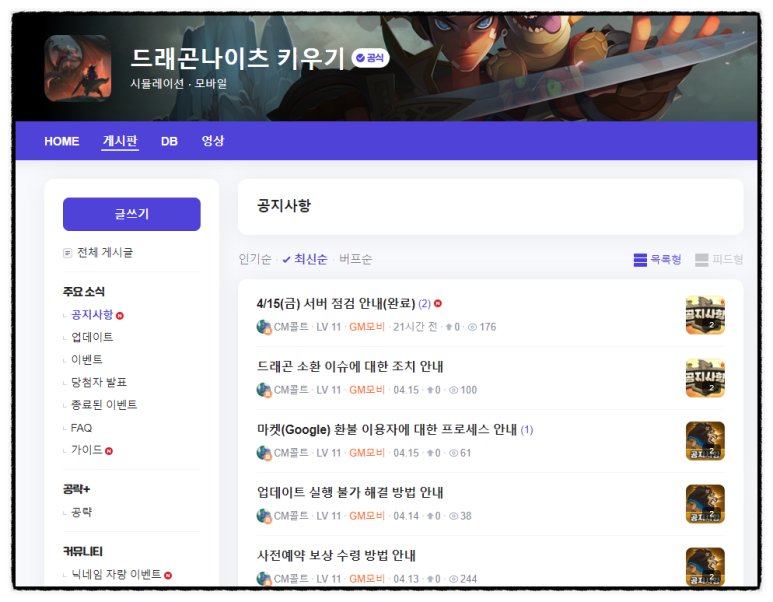Viewport: 773px width, 602px height.
Task: Open 이벤트 category in the sidebar
Action: pyautogui.click(x=87, y=359)
